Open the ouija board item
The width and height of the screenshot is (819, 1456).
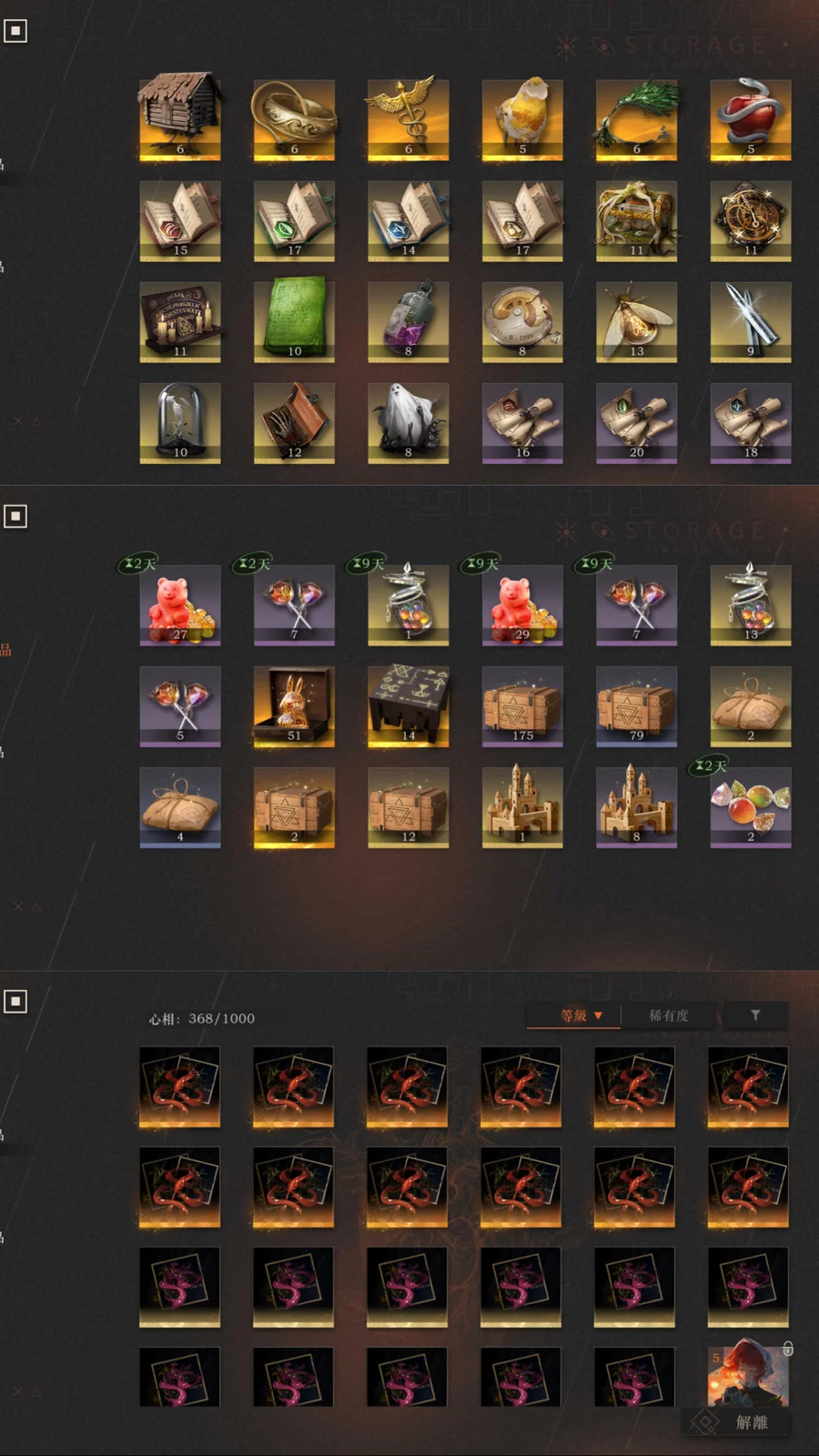point(180,321)
